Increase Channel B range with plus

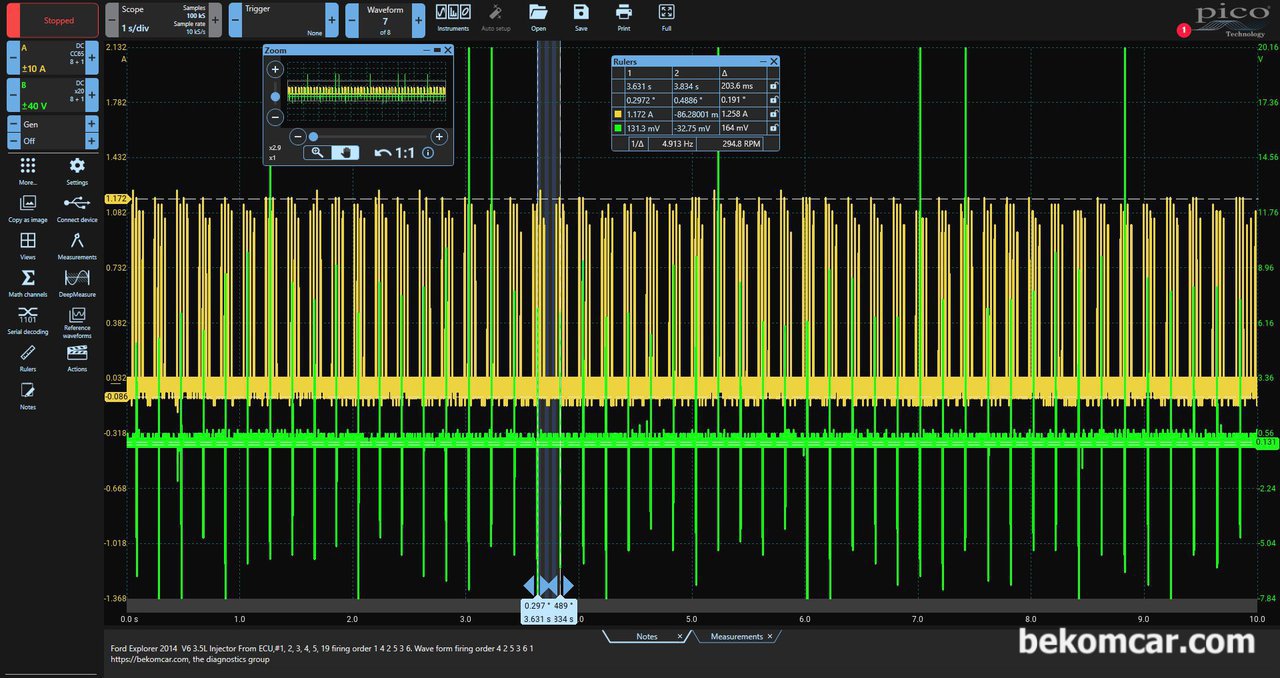pyautogui.click(x=92, y=96)
